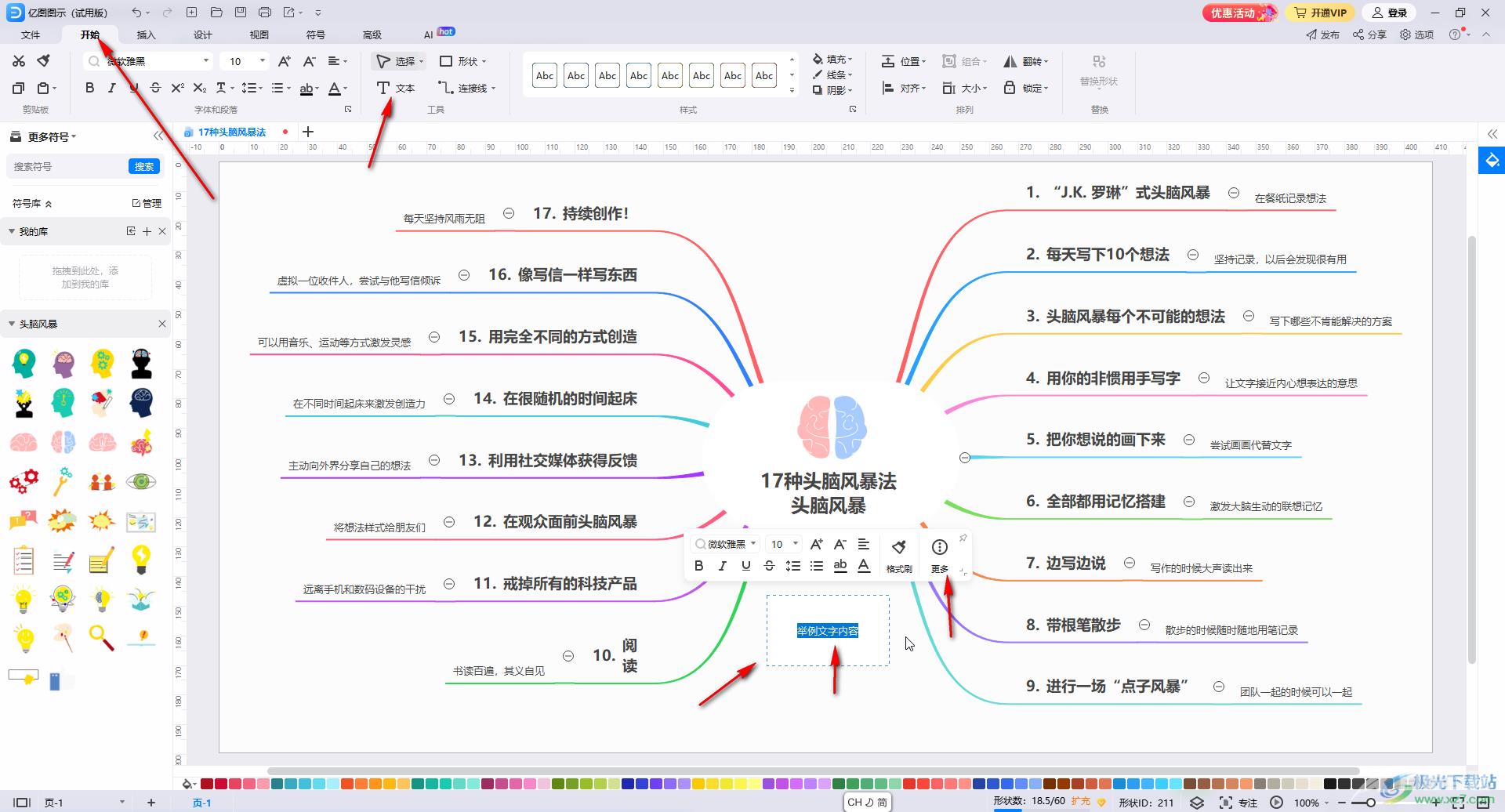Toggle Underline in floating toolbar
Image resolution: width=1505 pixels, height=812 pixels.
click(x=745, y=566)
